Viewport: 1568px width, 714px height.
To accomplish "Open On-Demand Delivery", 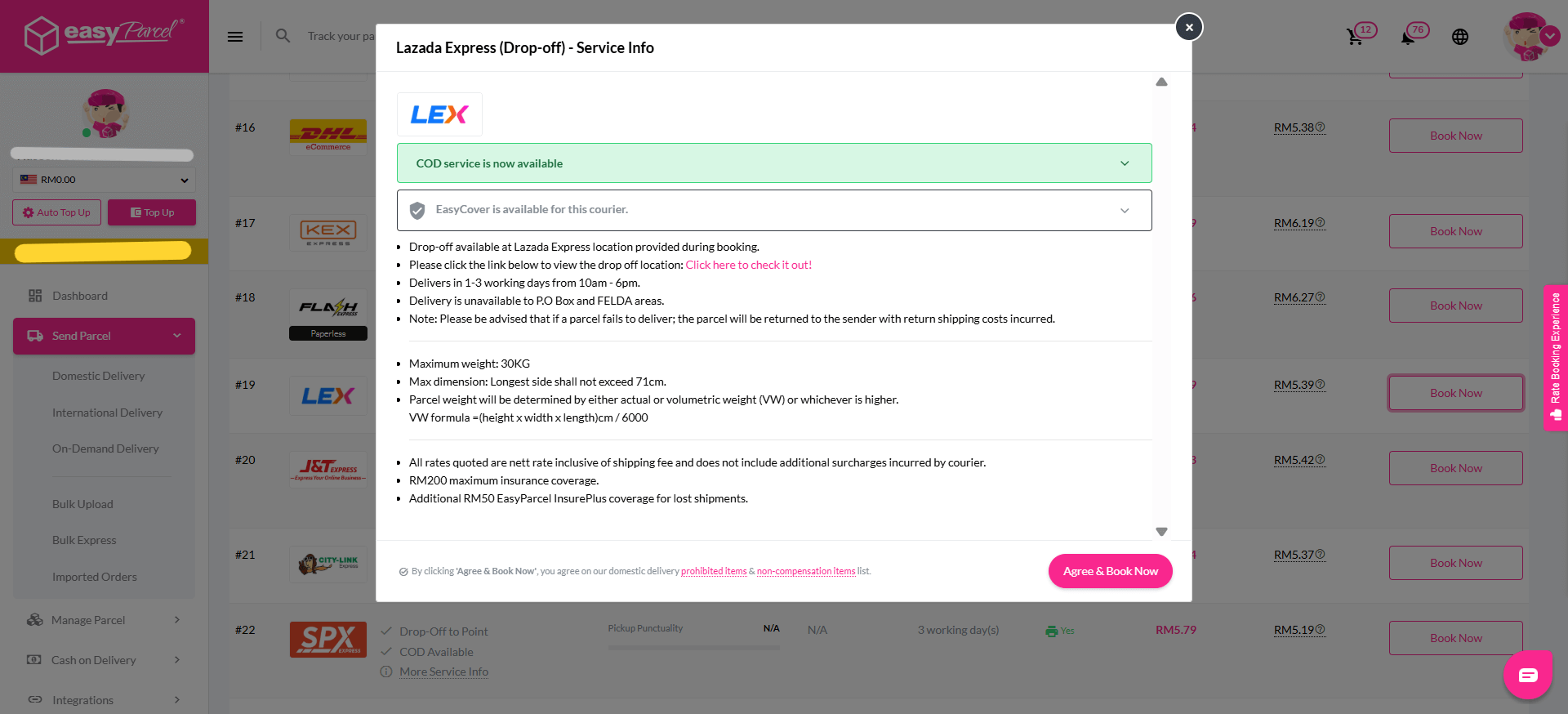I will [x=106, y=448].
